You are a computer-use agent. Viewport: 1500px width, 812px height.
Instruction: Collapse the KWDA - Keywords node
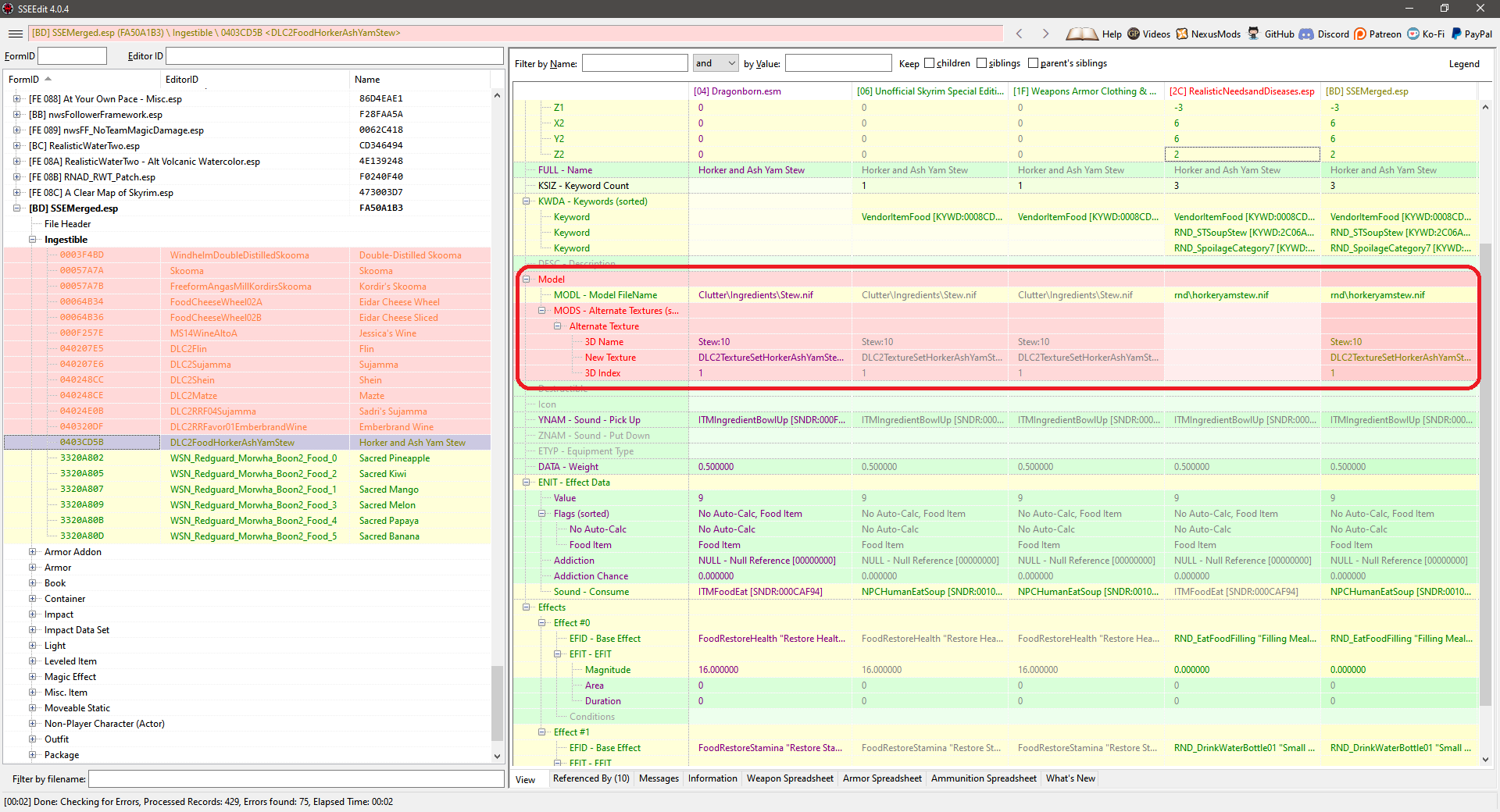point(527,201)
